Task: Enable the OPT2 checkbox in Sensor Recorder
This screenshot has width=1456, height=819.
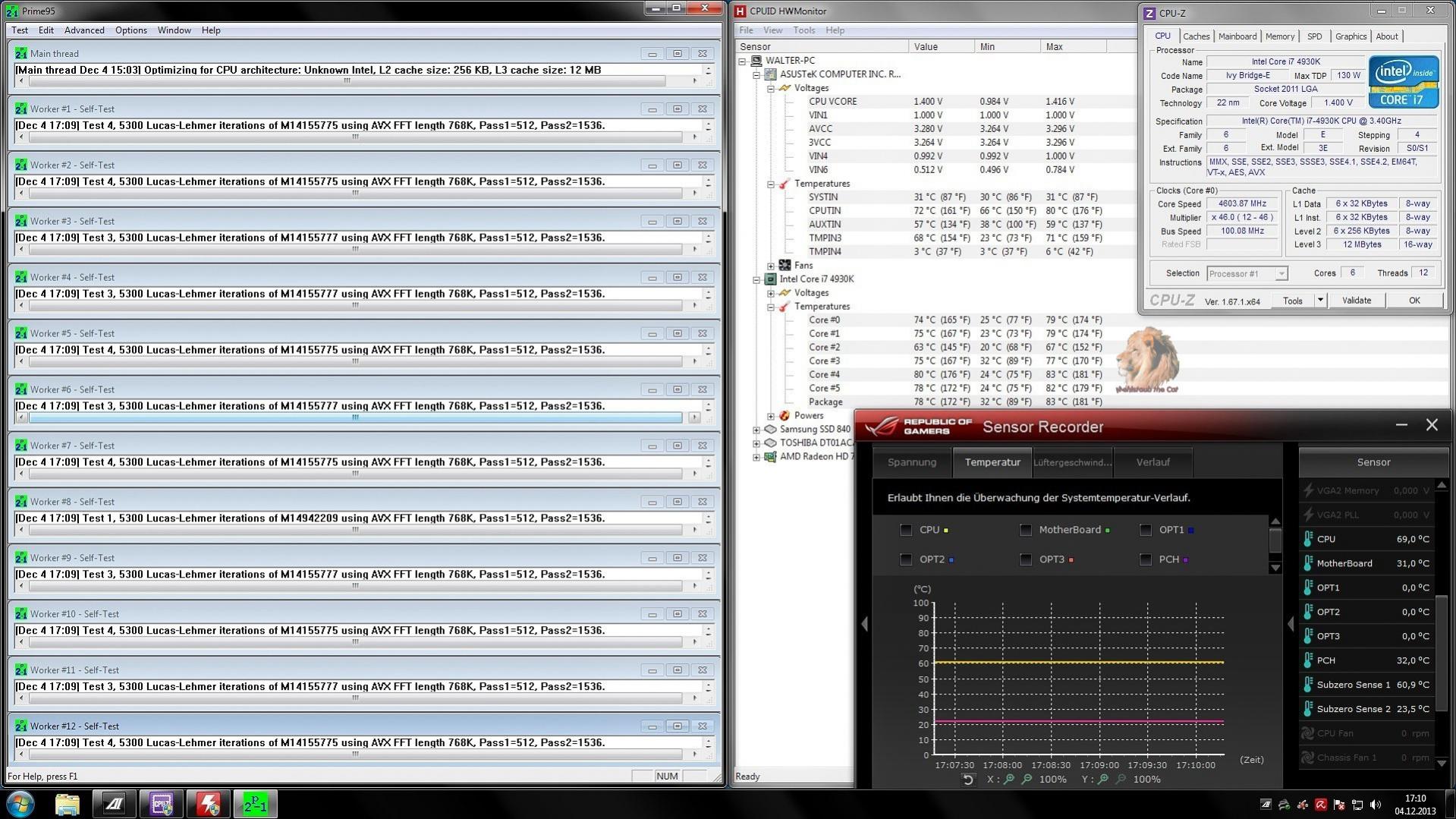Action: [x=906, y=559]
